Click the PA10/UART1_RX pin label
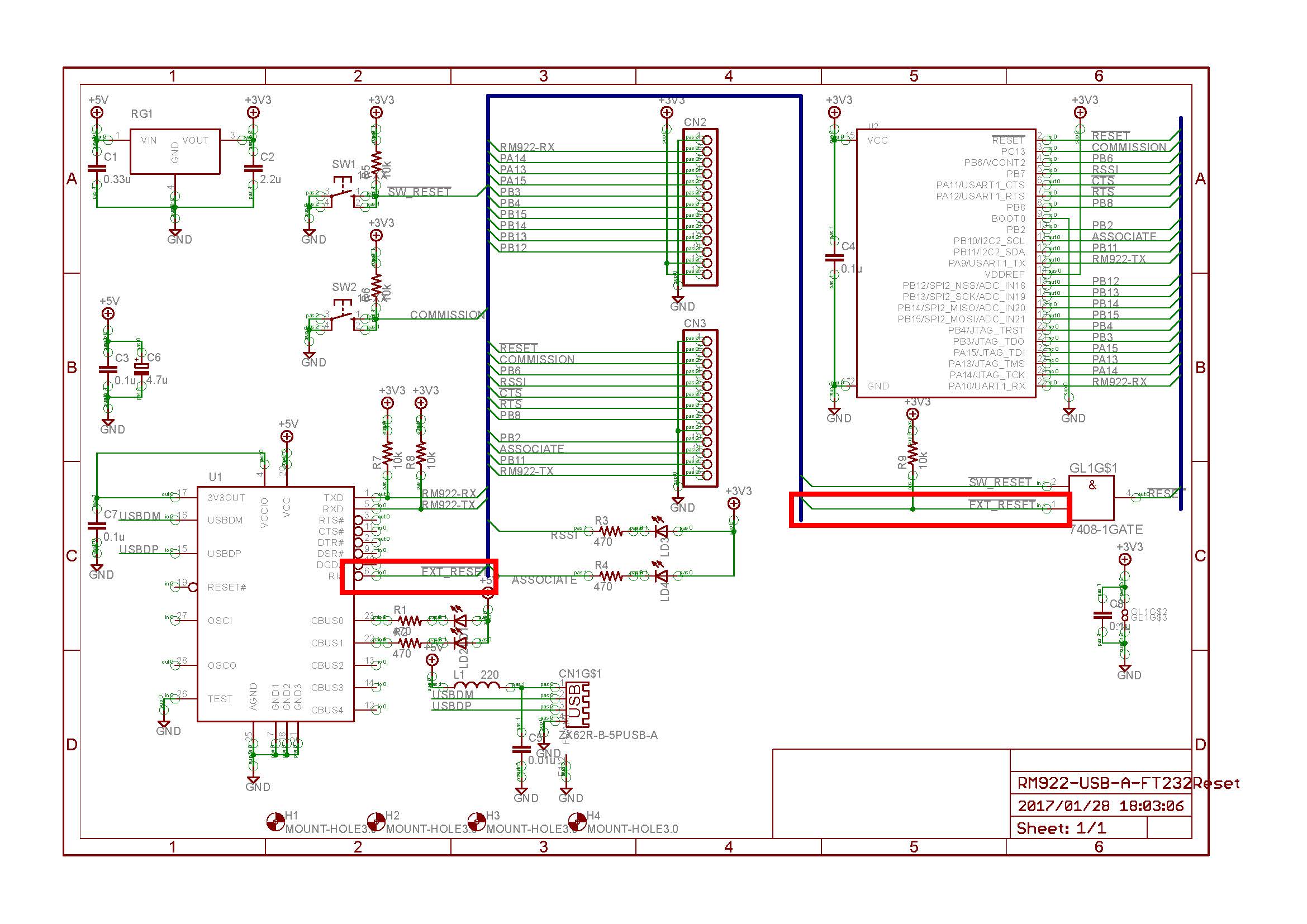Image resolution: width=1307 pixels, height=924 pixels. pos(986,387)
